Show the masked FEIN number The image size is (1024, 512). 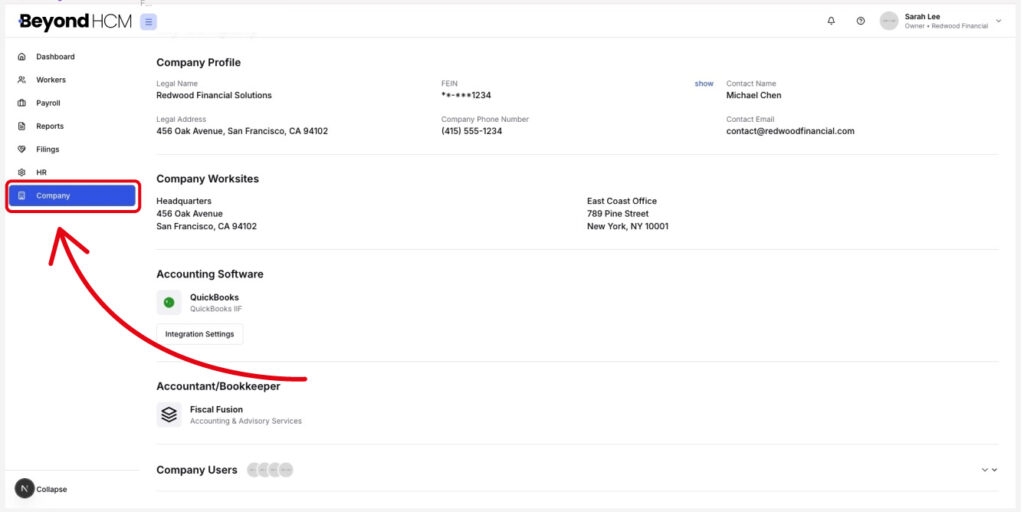(x=703, y=84)
